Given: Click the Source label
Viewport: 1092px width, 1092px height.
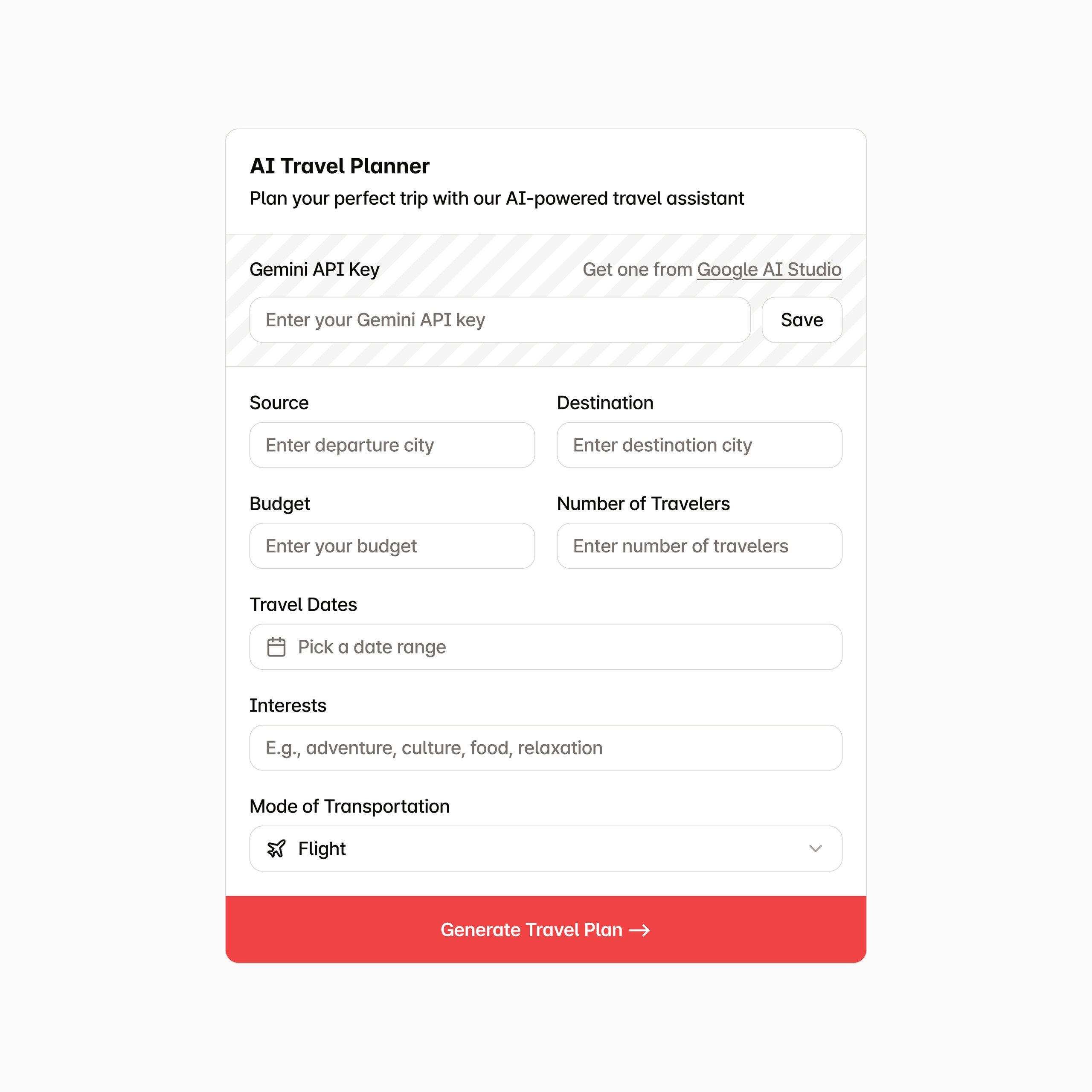Looking at the screenshot, I should click(x=279, y=402).
